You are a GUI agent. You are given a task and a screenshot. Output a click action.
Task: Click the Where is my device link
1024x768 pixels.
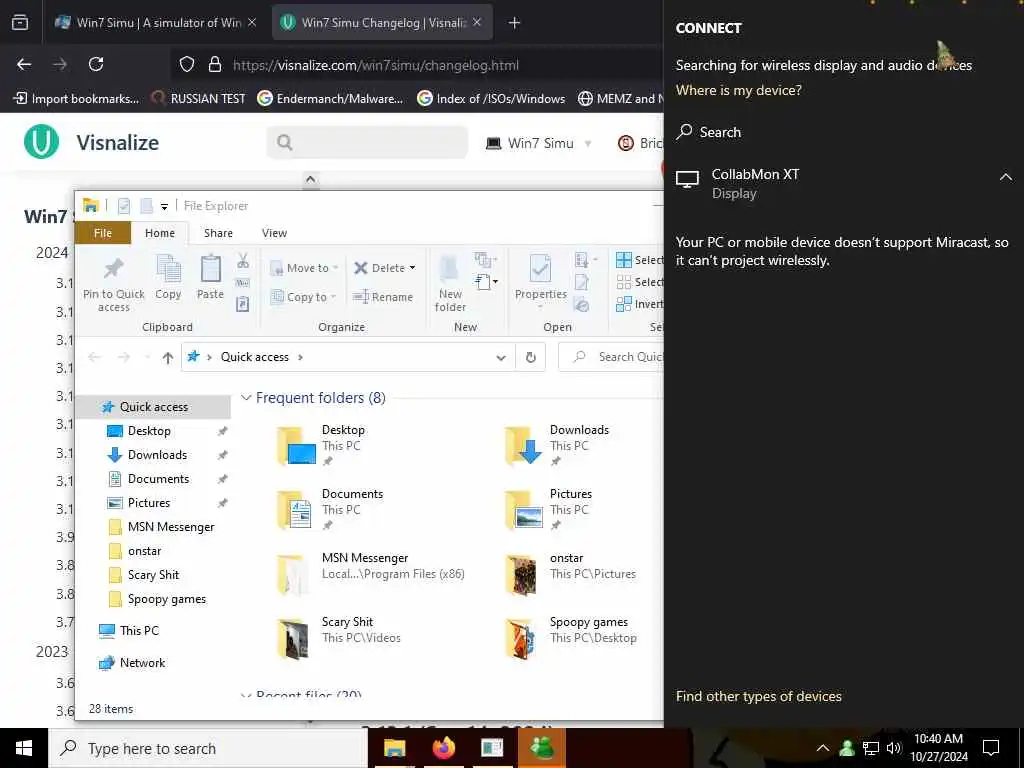[x=739, y=91]
